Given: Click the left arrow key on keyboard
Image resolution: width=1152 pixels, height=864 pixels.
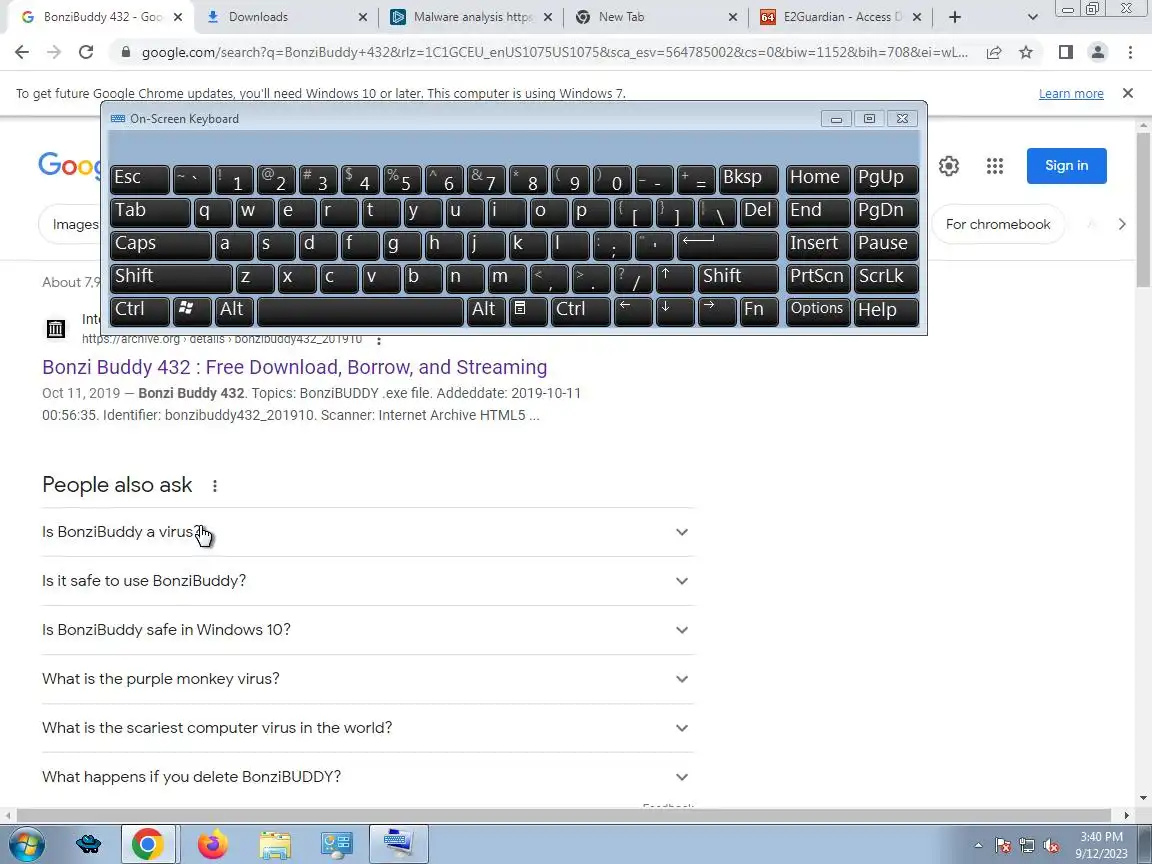Looking at the screenshot, I should pyautogui.click(x=633, y=311).
